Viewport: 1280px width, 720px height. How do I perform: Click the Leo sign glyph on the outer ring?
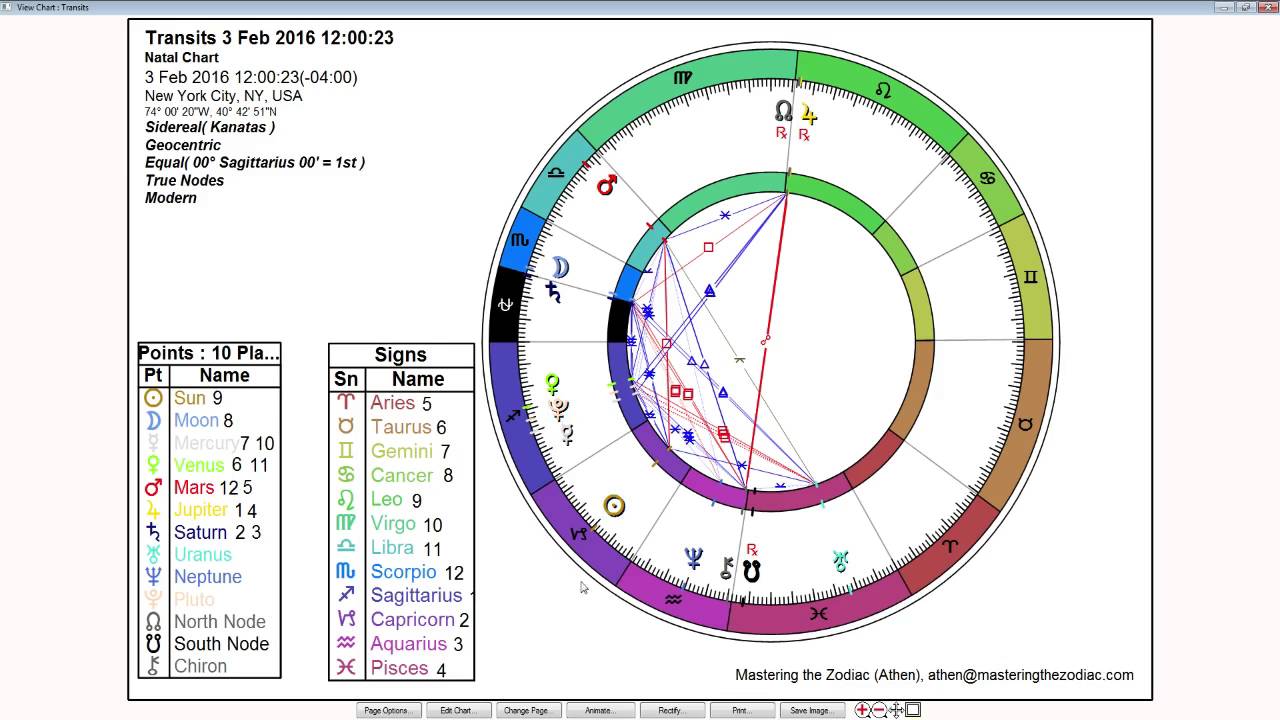(882, 90)
